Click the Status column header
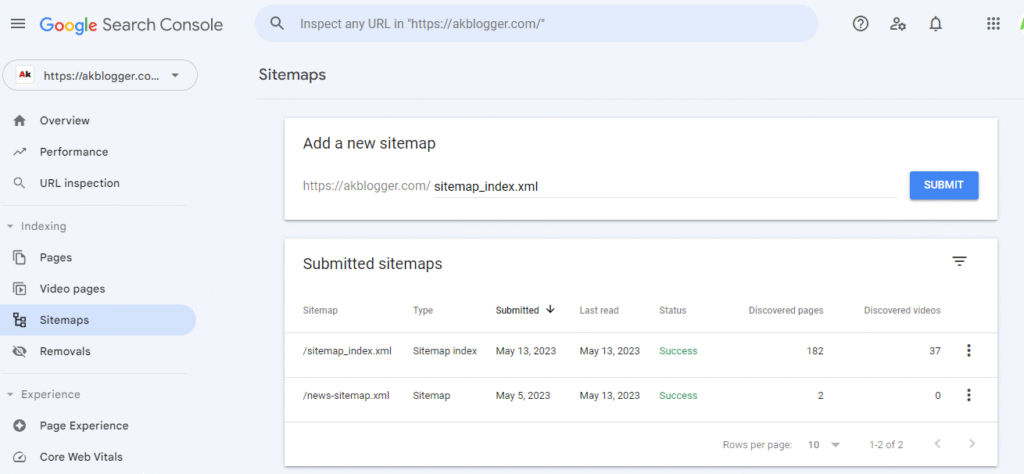 pyautogui.click(x=673, y=310)
